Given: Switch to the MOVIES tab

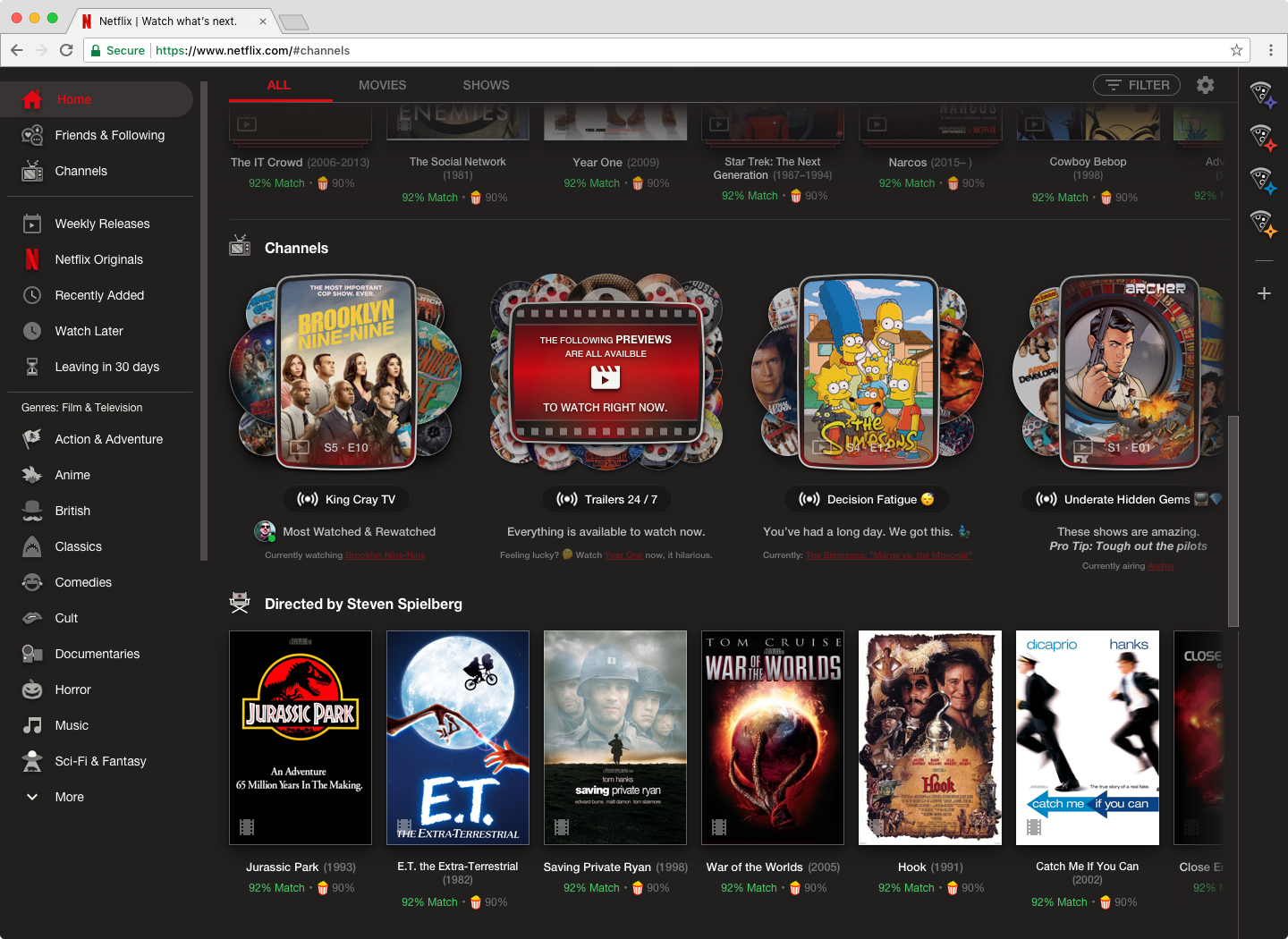Looking at the screenshot, I should (x=383, y=85).
